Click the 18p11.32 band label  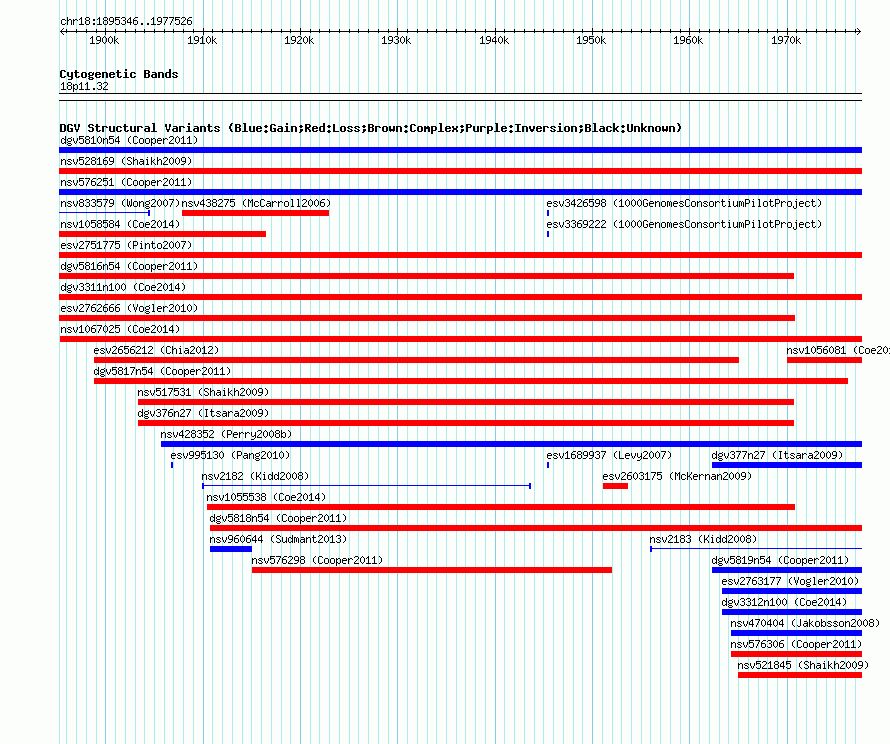click(x=84, y=86)
